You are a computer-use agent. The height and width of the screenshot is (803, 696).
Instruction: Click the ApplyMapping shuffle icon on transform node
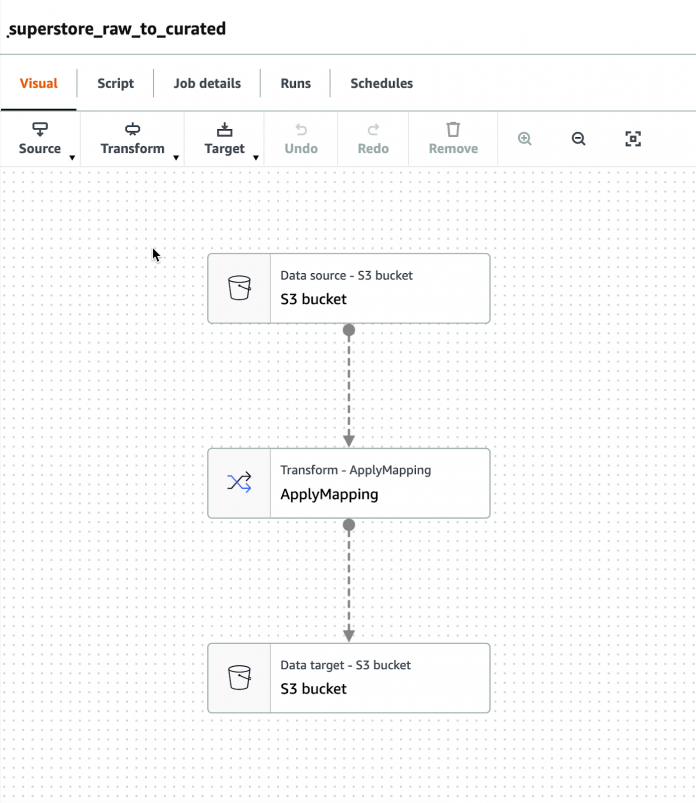coord(238,482)
